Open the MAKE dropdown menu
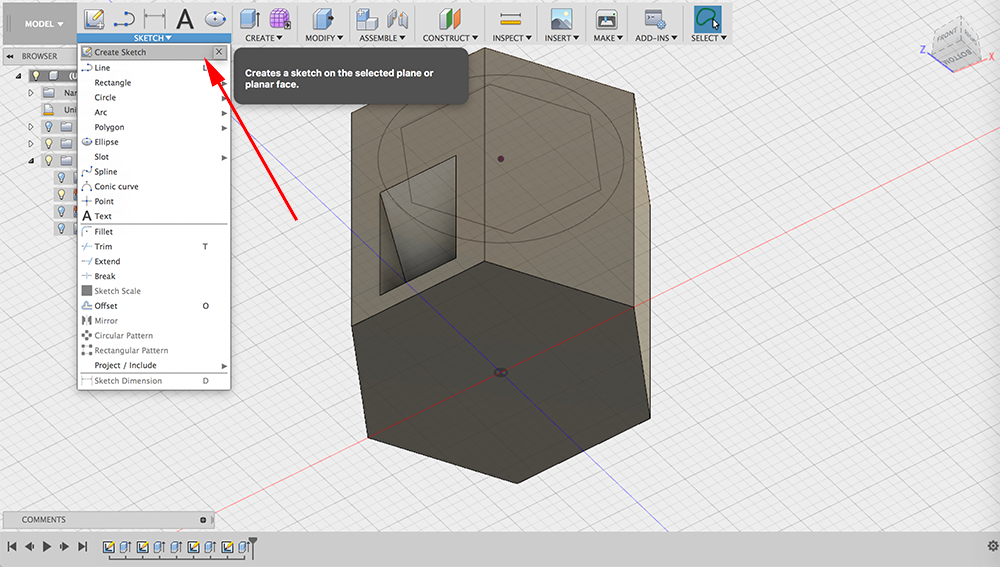 [x=608, y=38]
